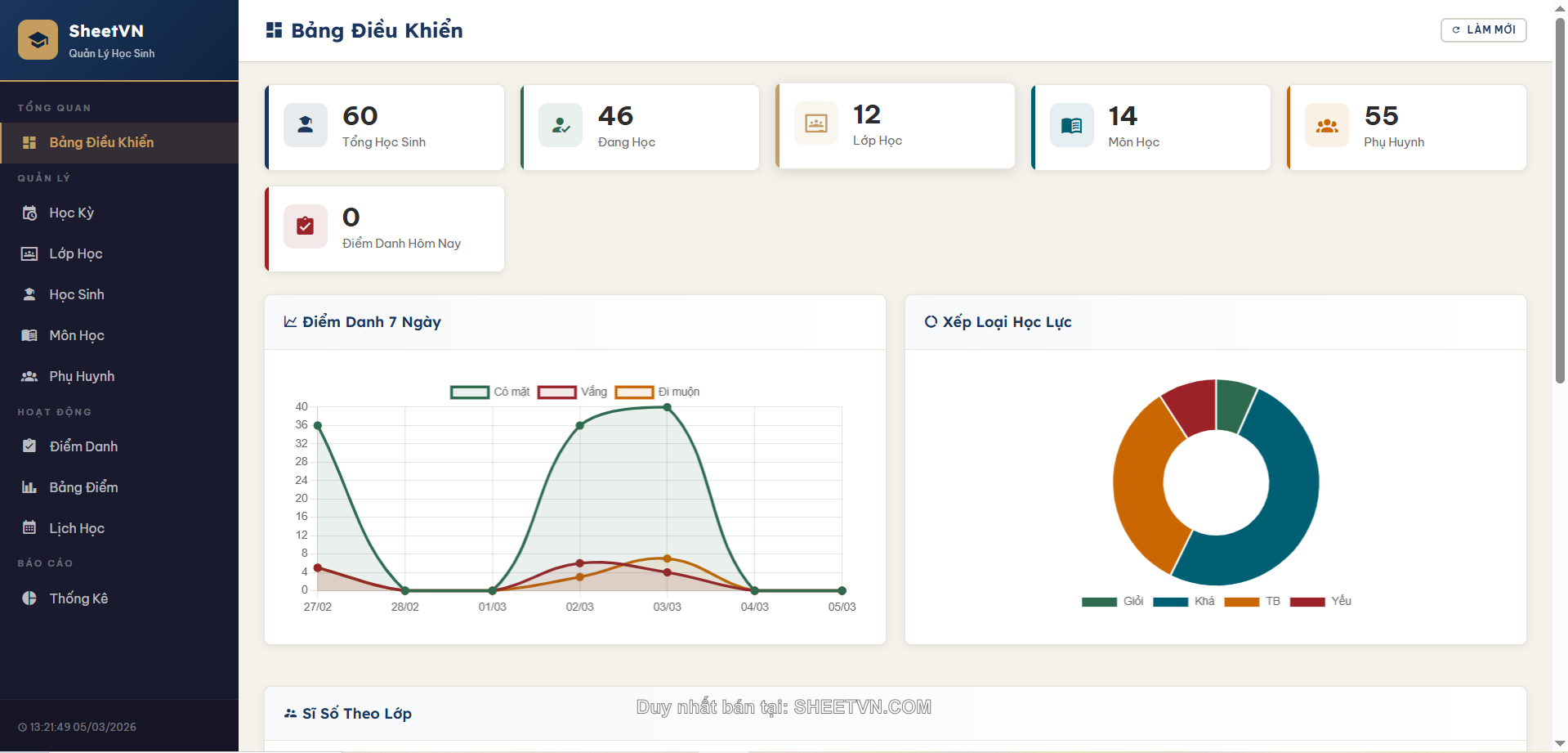The height and width of the screenshot is (753, 1568).
Task: Select Học Sinh in the sidebar
Action: [x=77, y=295]
